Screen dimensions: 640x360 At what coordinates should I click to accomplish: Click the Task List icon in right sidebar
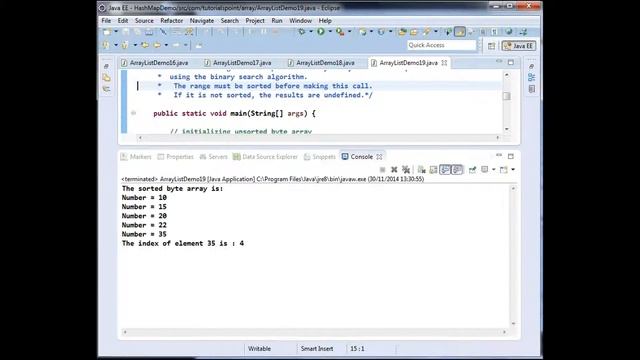pos(531,89)
